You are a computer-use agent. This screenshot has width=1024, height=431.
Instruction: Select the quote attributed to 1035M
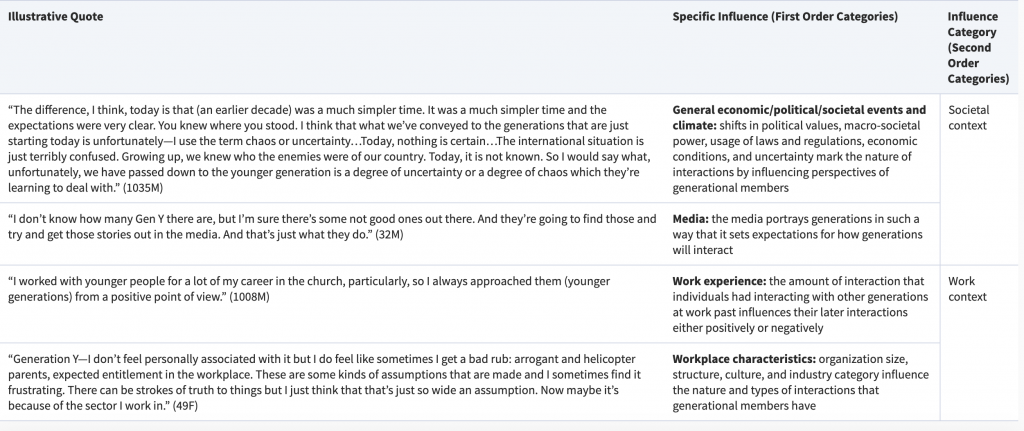[x=333, y=149]
